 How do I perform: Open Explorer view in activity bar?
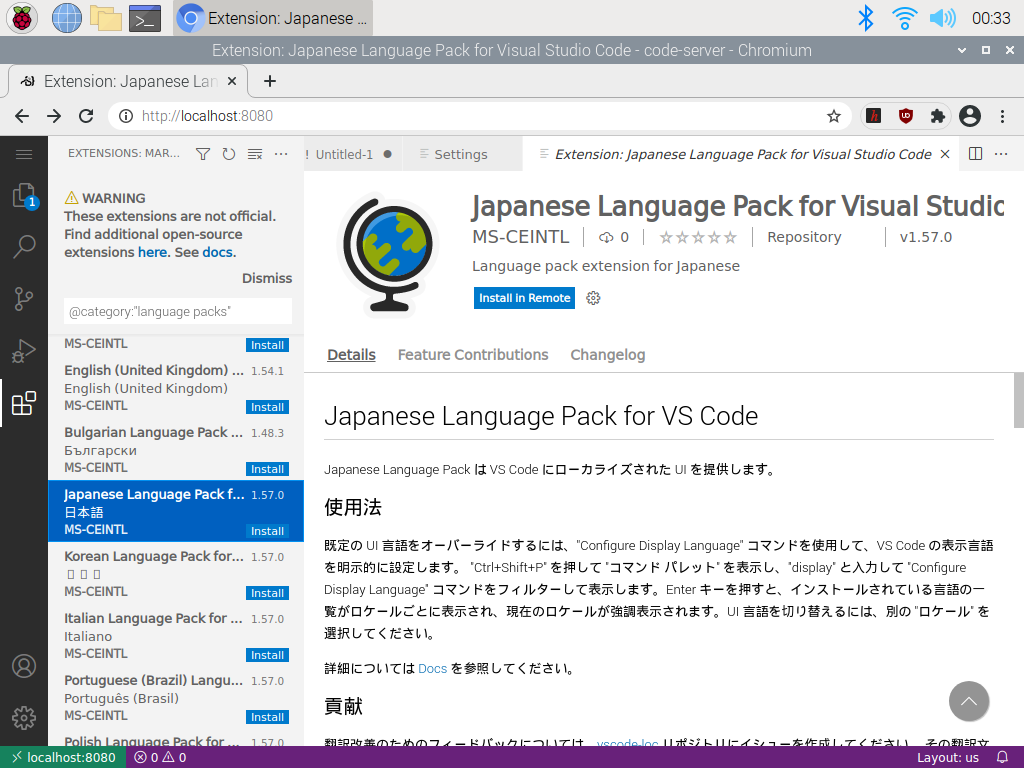24,195
